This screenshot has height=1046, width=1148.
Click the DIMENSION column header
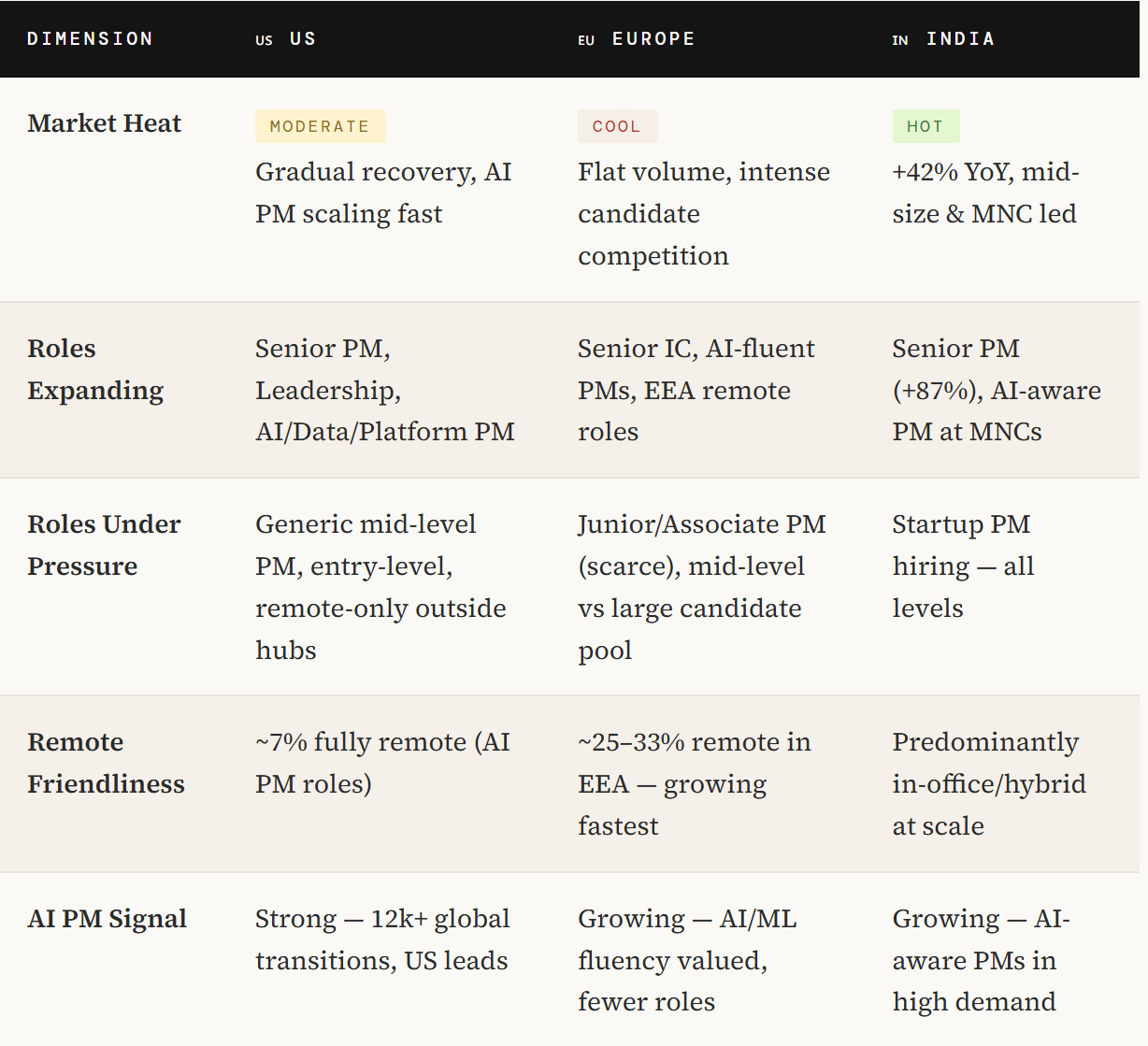(x=90, y=39)
